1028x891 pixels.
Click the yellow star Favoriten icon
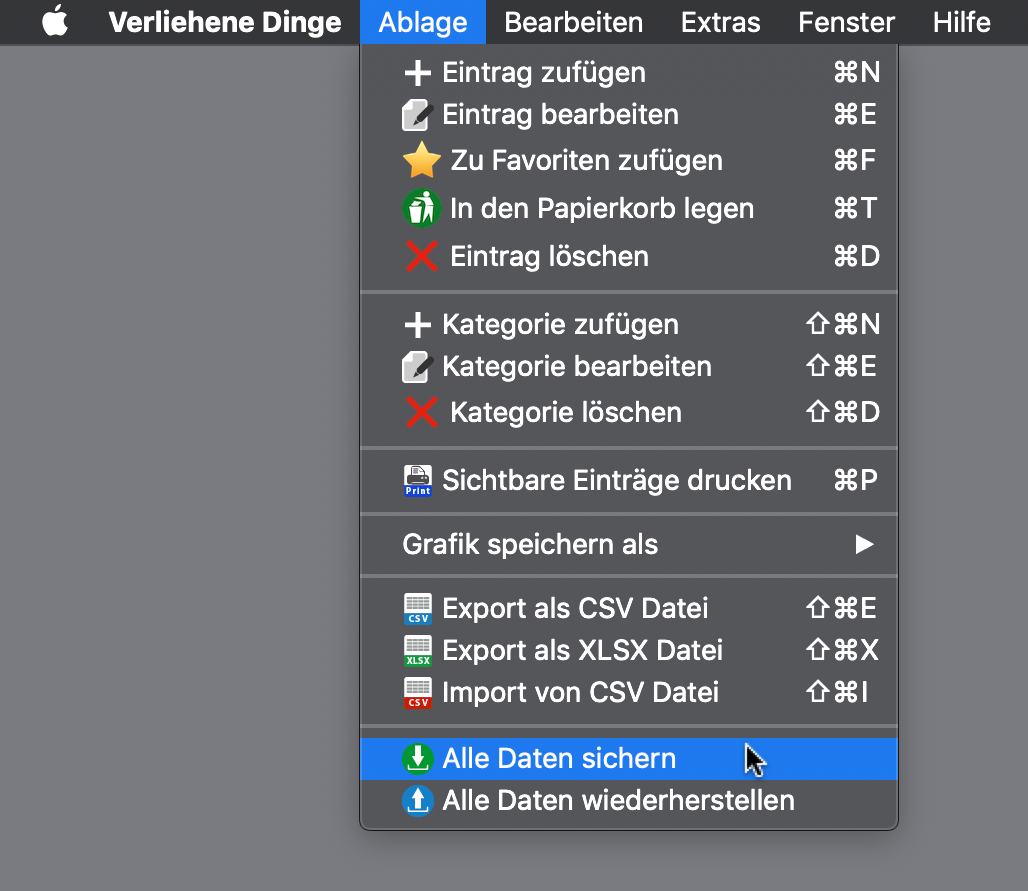coord(421,161)
